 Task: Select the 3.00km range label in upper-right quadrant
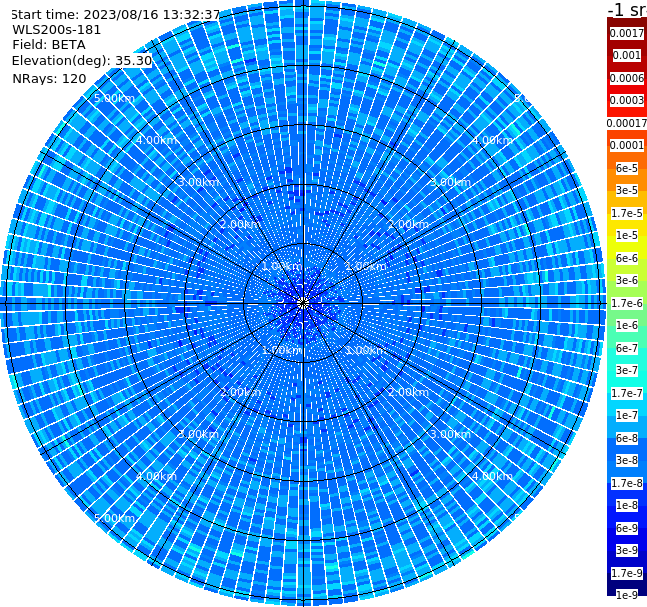click(x=450, y=182)
